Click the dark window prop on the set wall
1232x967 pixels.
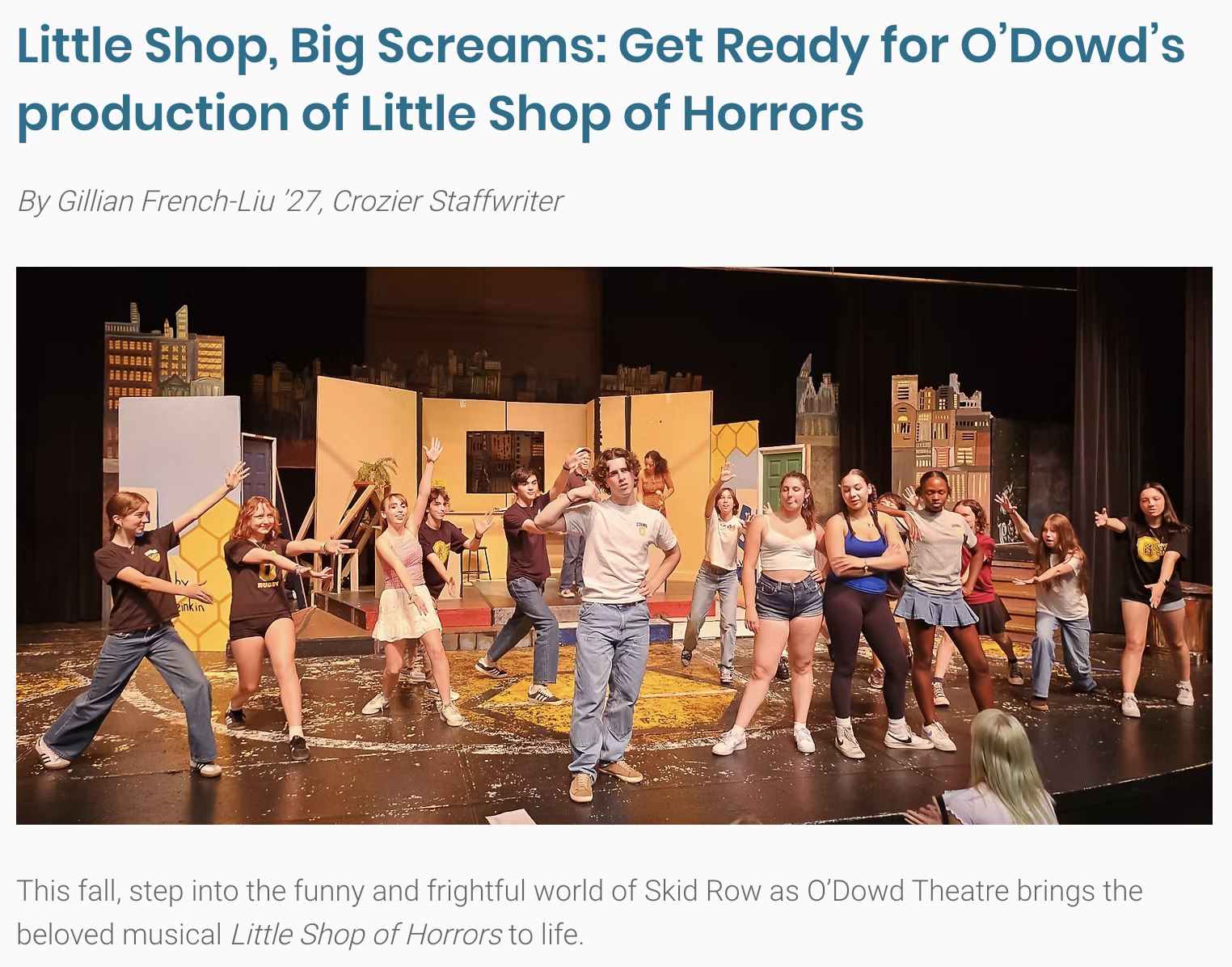point(504,462)
